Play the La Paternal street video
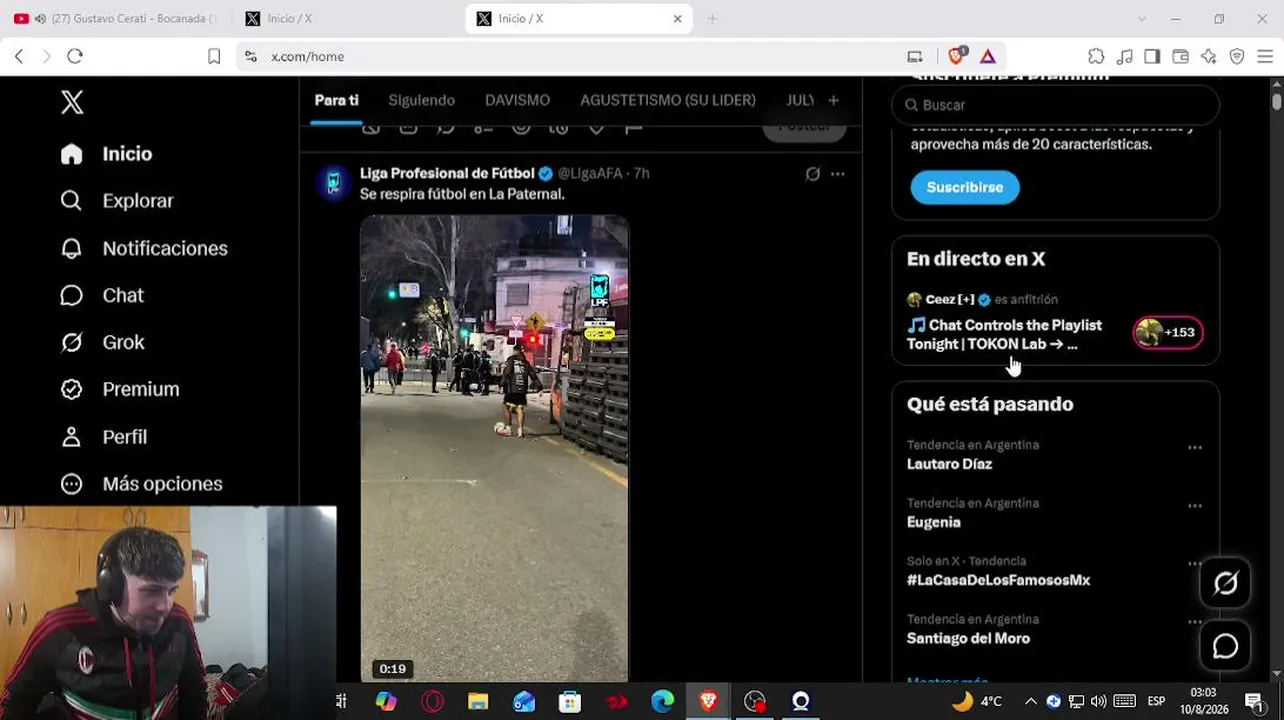1284x720 pixels. click(x=494, y=448)
